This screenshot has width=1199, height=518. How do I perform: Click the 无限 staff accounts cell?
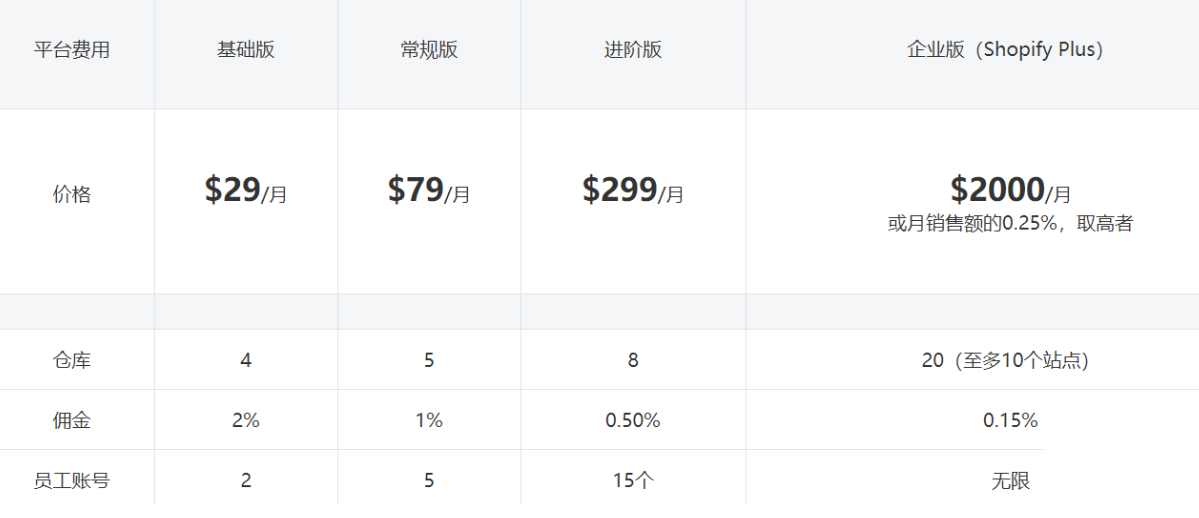[x=1010, y=481]
